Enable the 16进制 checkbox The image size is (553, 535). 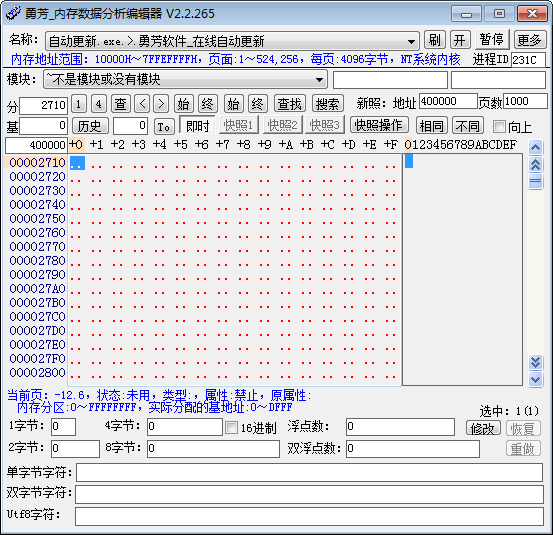point(231,428)
